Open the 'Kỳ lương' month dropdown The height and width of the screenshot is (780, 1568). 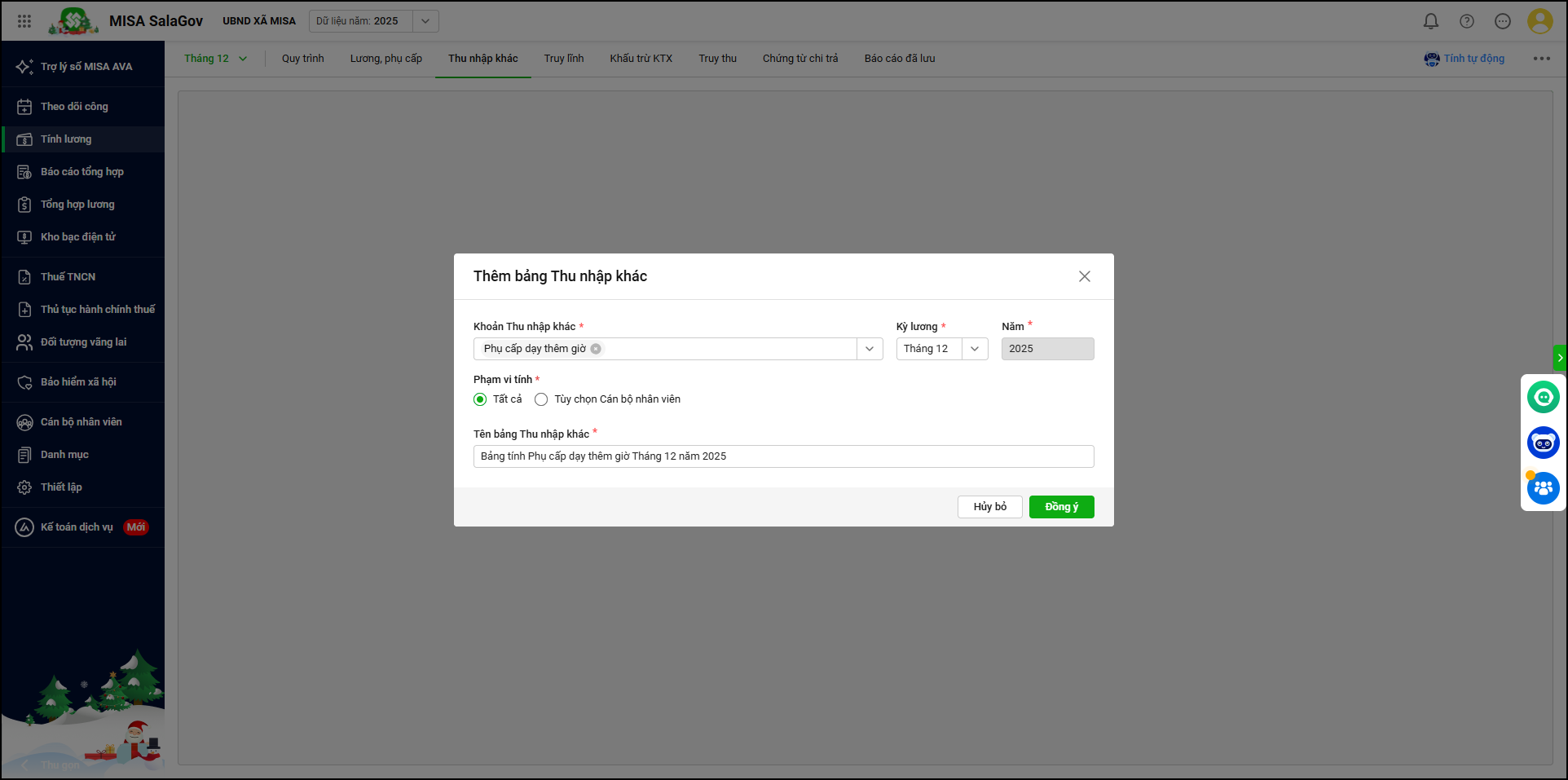pyautogui.click(x=974, y=349)
